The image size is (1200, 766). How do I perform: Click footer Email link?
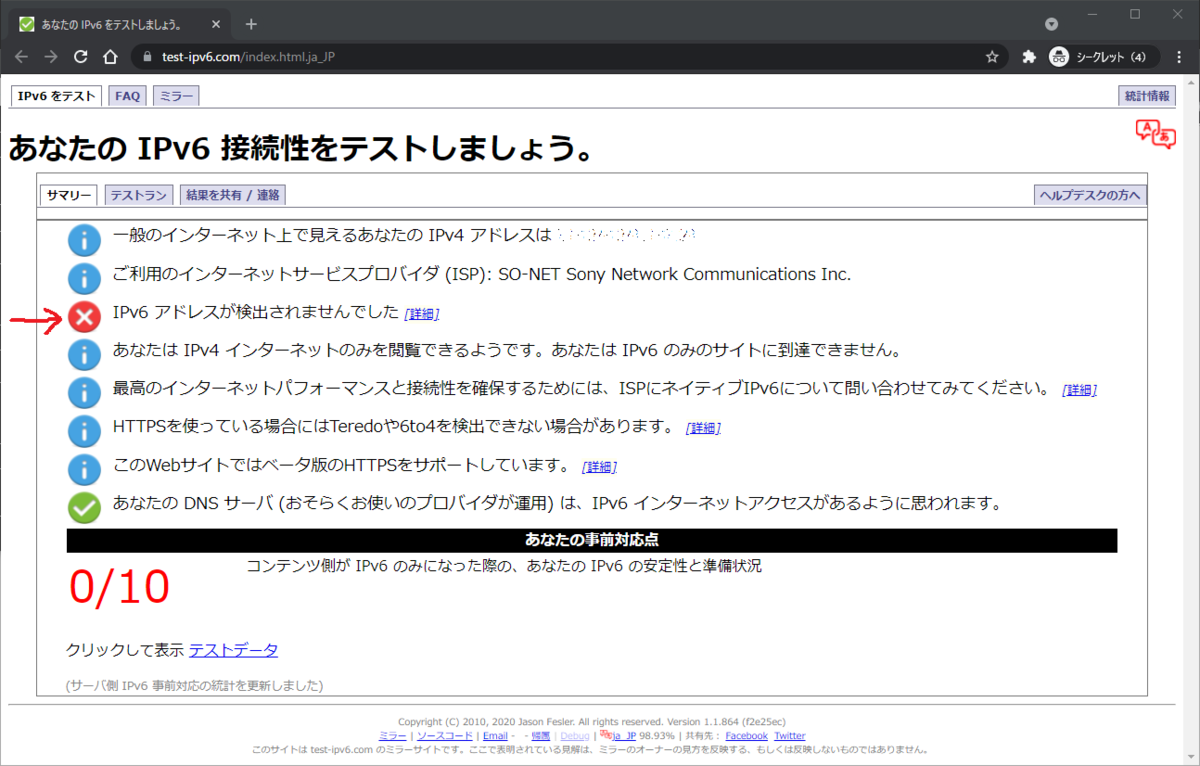point(495,736)
